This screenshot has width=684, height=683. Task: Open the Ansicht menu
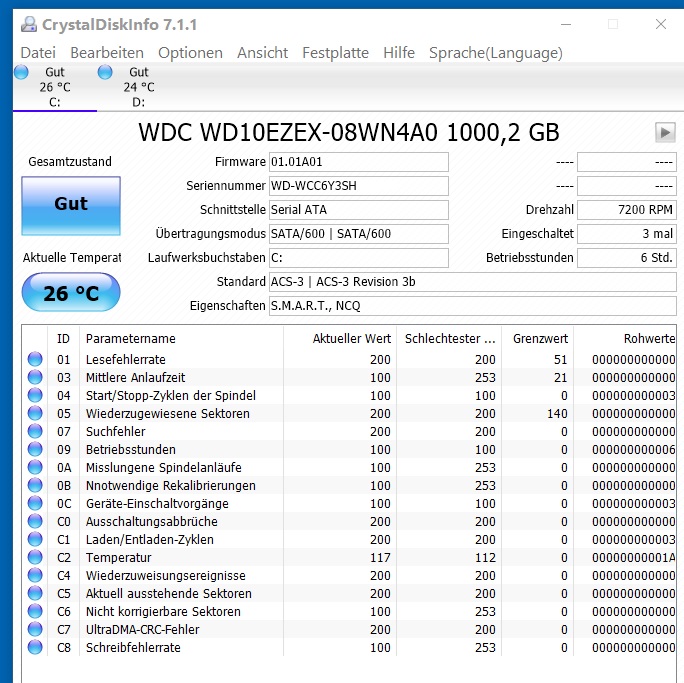click(x=262, y=53)
